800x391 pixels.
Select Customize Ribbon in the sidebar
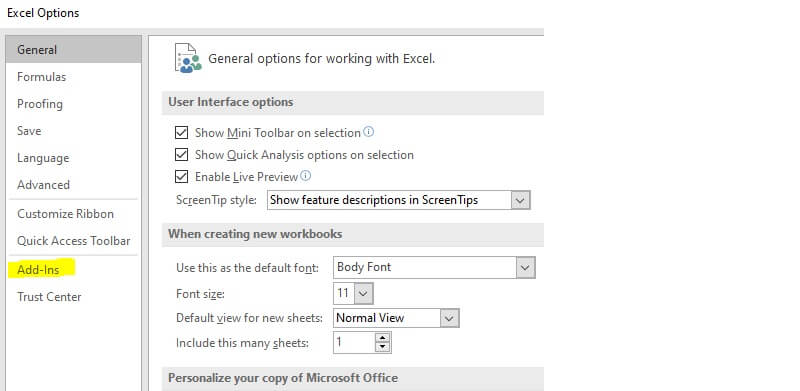(65, 213)
